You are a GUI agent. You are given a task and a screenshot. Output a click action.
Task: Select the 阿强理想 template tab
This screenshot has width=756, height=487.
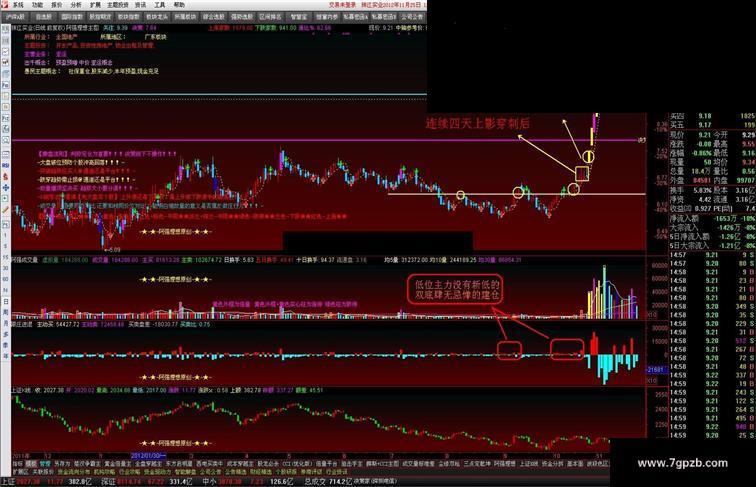tap(505, 463)
